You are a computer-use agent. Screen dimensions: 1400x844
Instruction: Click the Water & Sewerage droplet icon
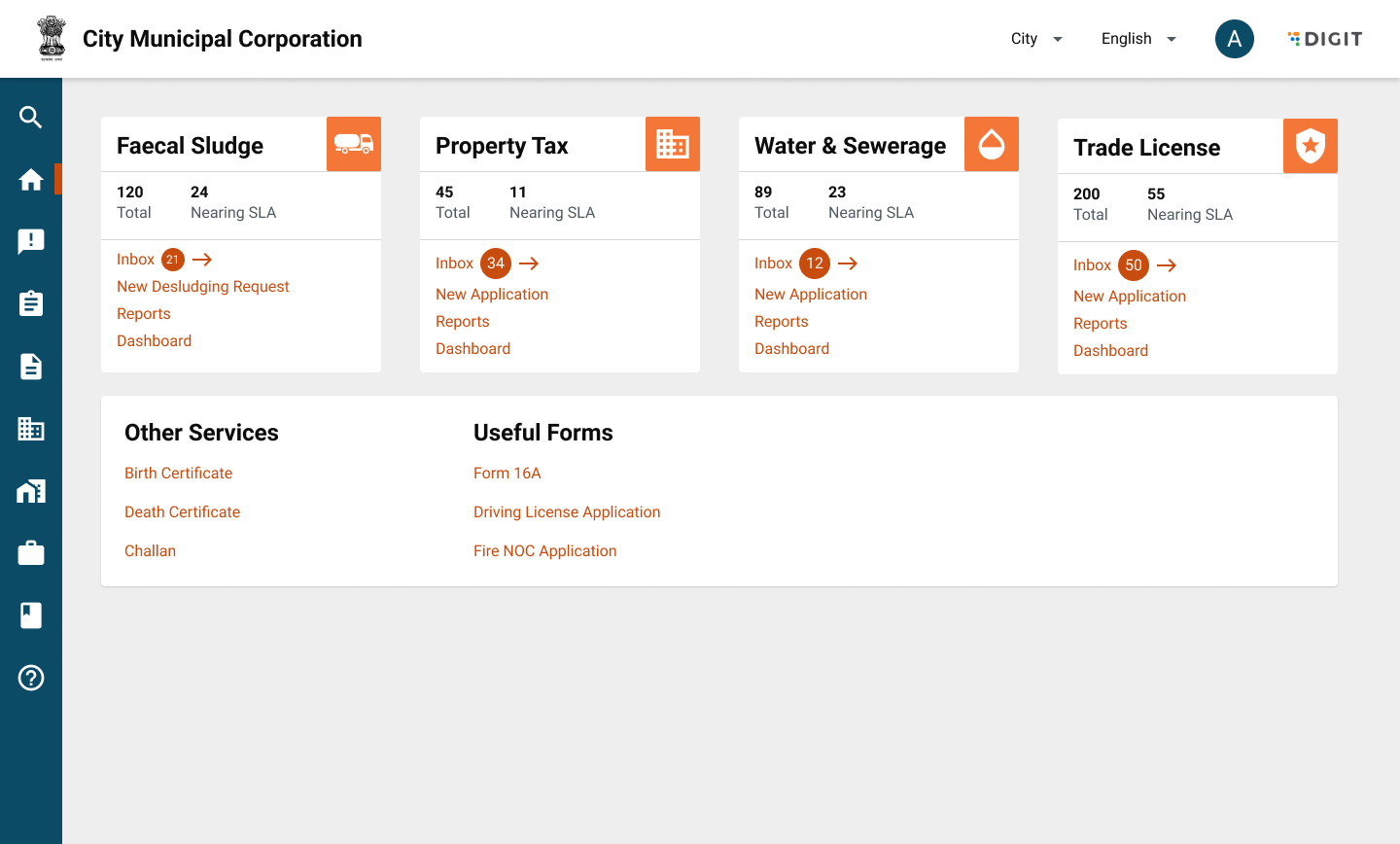click(992, 144)
